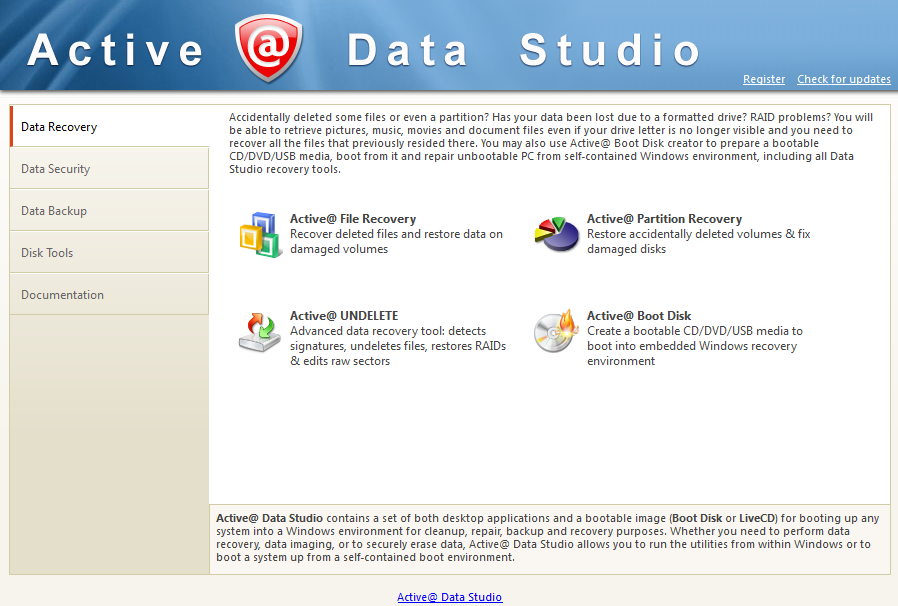Image resolution: width=898 pixels, height=606 pixels.
Task: Launch Active@ Boot Disk title
Action: tap(639, 316)
